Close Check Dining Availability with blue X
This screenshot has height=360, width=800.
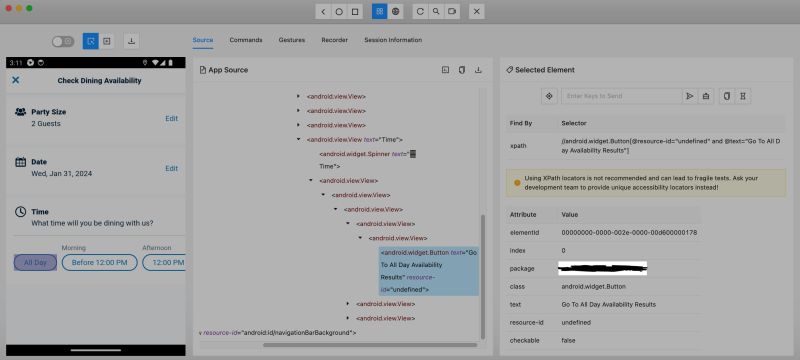16,80
